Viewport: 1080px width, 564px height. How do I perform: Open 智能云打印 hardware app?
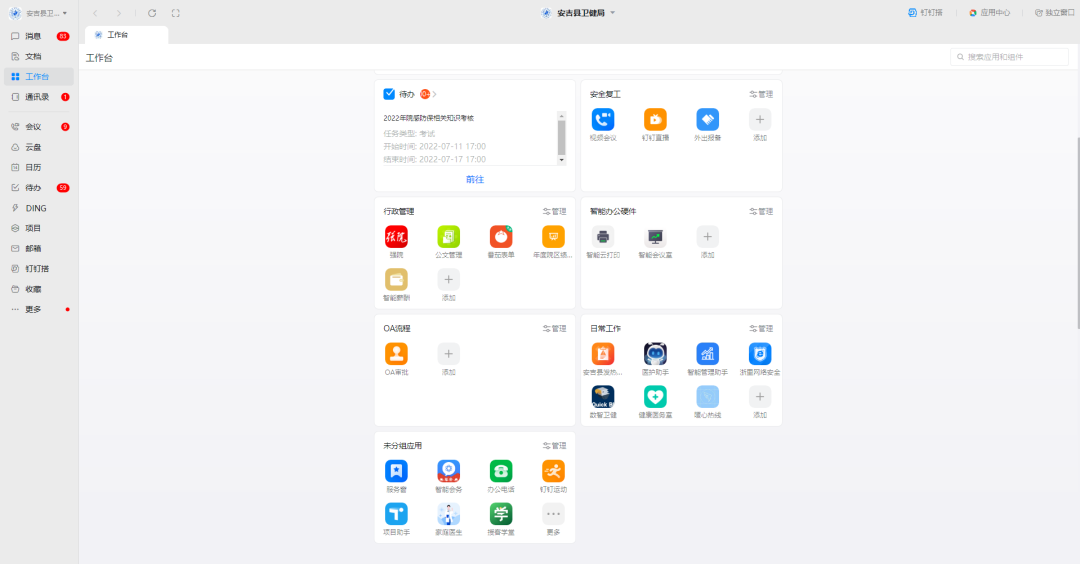click(602, 237)
